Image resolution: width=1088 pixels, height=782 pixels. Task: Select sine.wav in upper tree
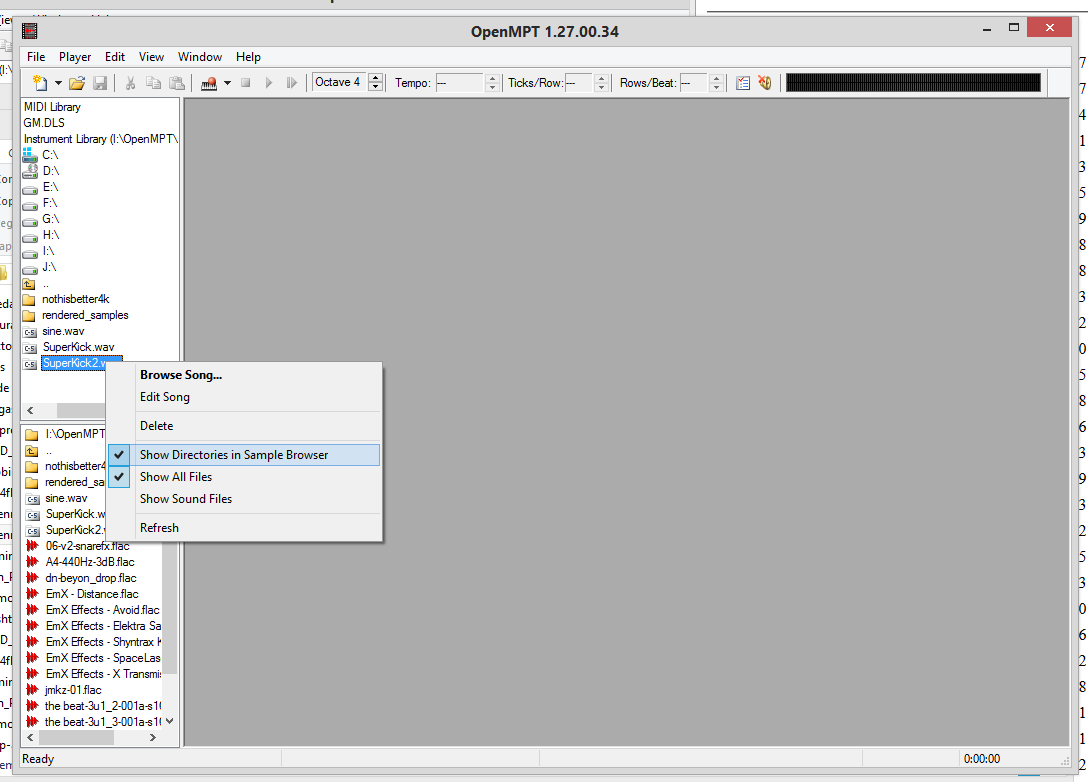[x=63, y=331]
